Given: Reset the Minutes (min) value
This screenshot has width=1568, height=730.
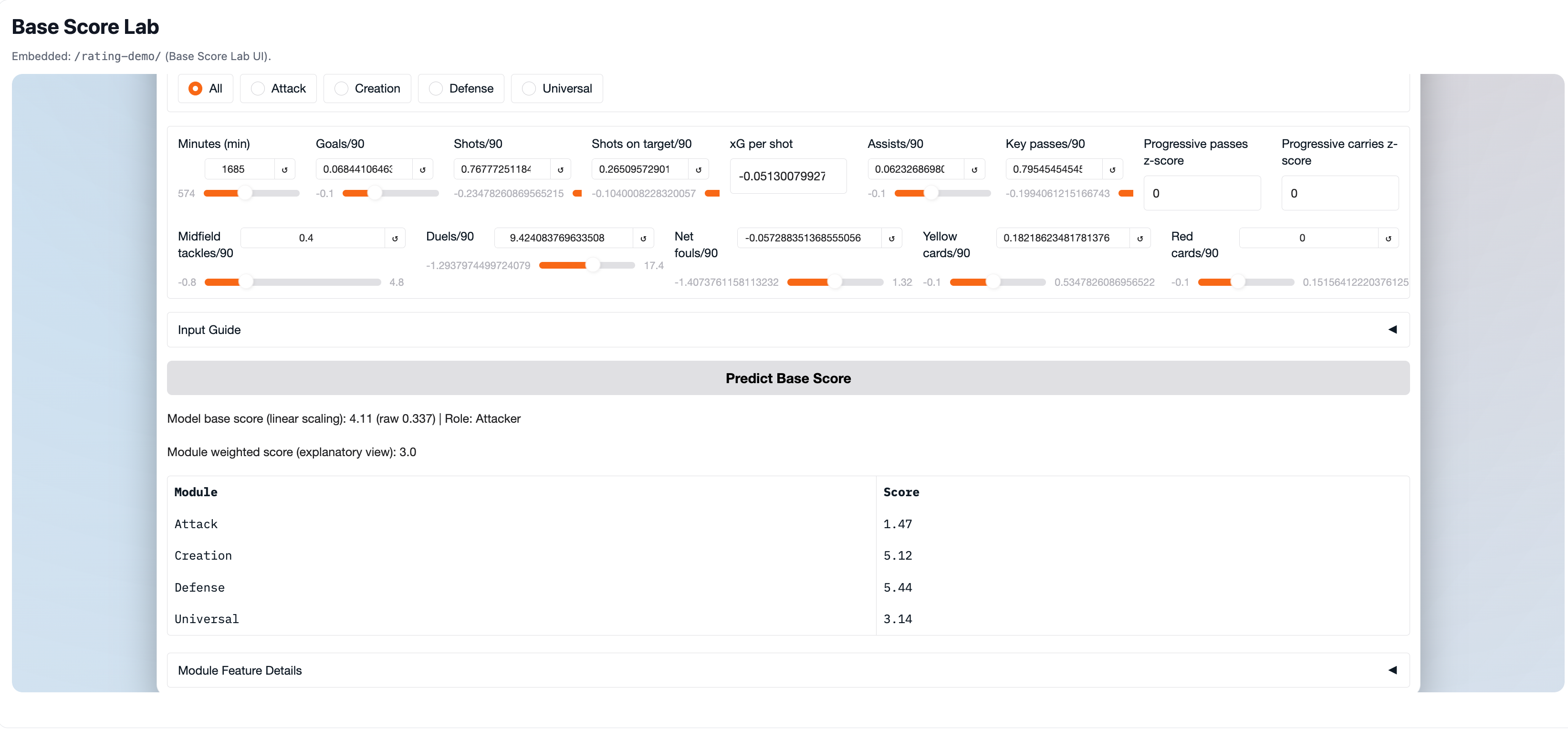Looking at the screenshot, I should tap(285, 168).
